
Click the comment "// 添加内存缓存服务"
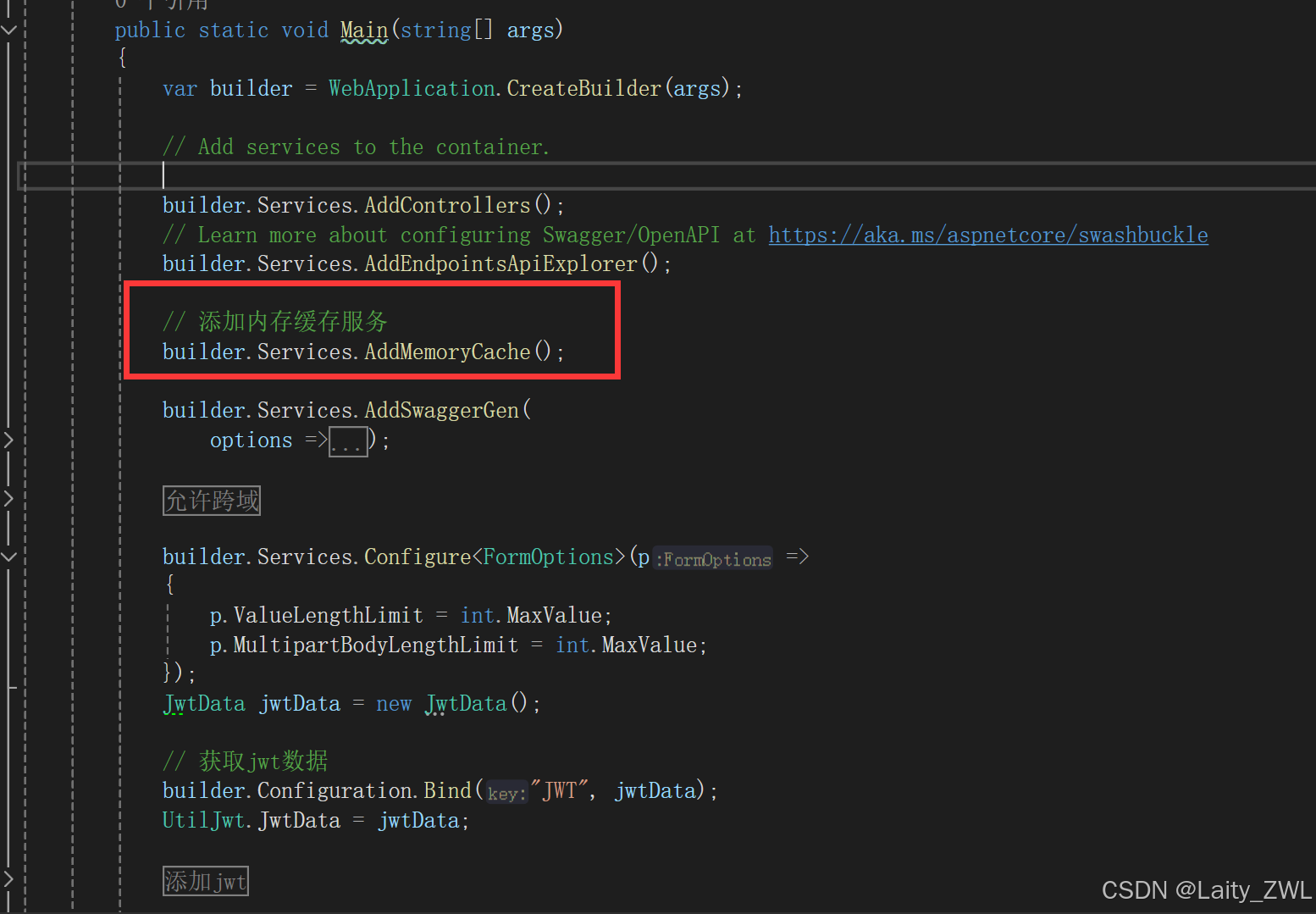[274, 321]
